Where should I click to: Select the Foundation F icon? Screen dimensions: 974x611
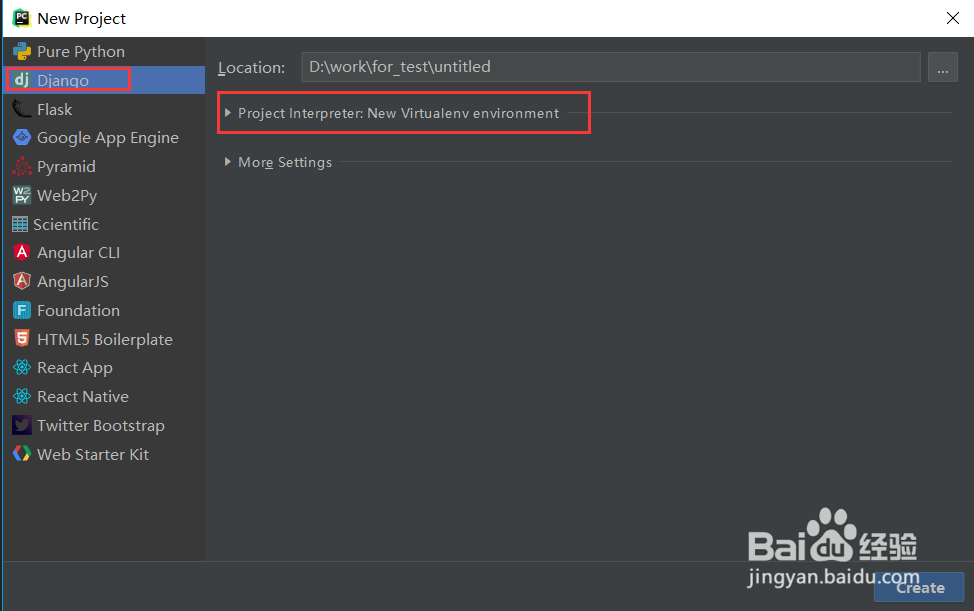pyautogui.click(x=22, y=310)
